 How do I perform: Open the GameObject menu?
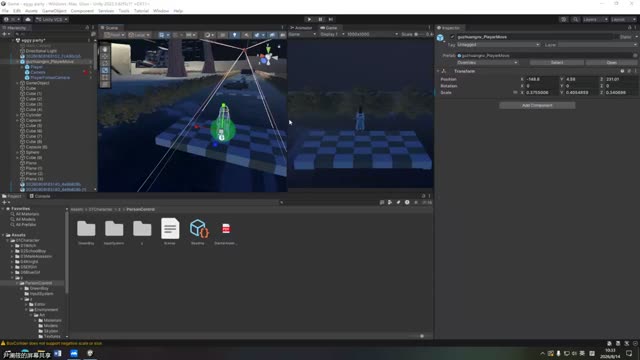[x=54, y=11]
